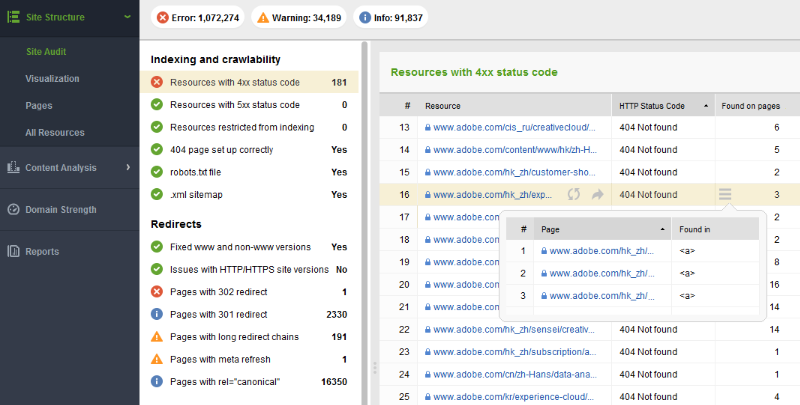800x405 pixels.
Task: Click warning icon beside long redirect chains
Action: click(x=157, y=337)
